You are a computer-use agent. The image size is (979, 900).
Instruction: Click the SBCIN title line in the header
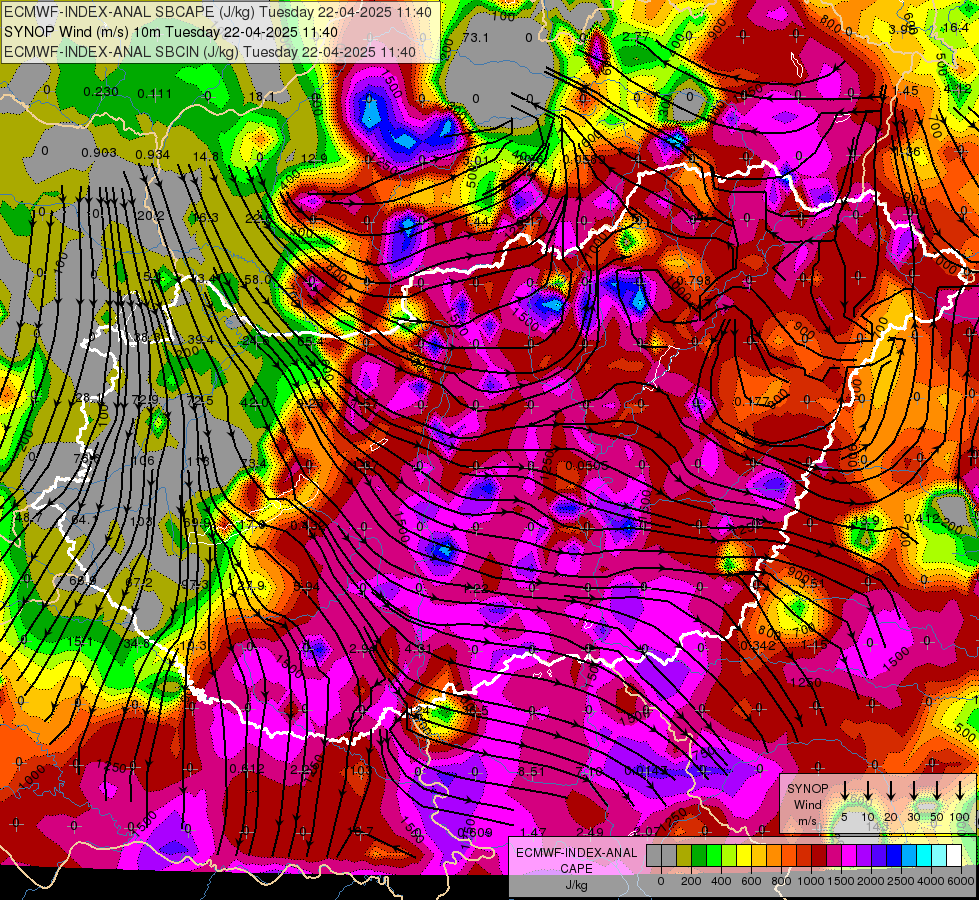(210, 52)
